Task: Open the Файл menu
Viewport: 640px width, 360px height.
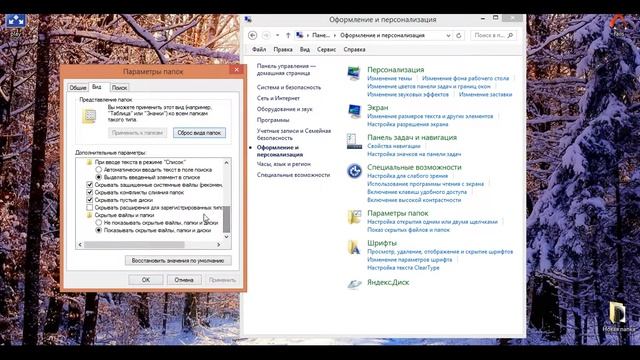Action: (x=259, y=49)
